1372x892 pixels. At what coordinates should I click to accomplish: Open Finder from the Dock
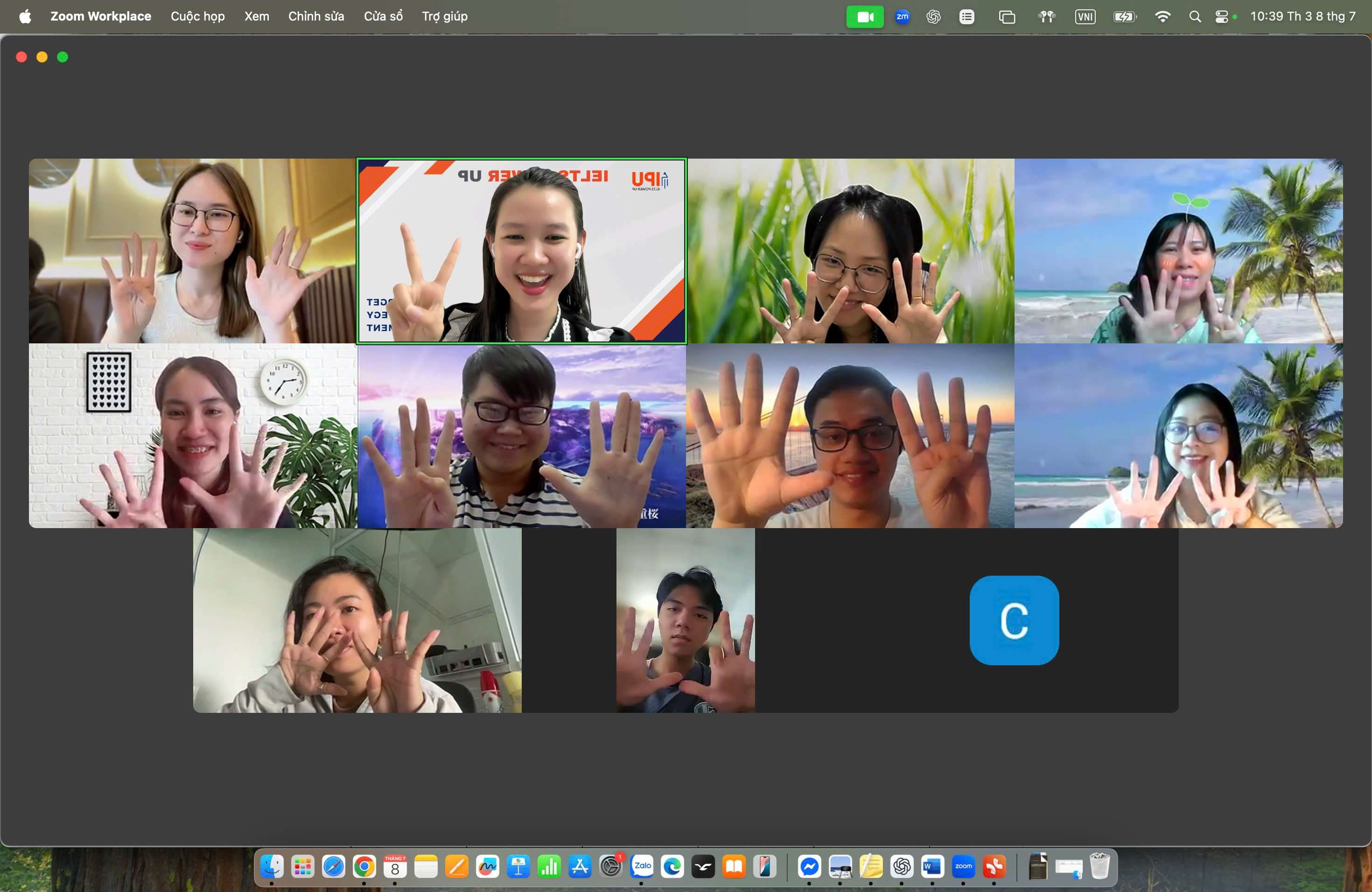click(x=272, y=867)
